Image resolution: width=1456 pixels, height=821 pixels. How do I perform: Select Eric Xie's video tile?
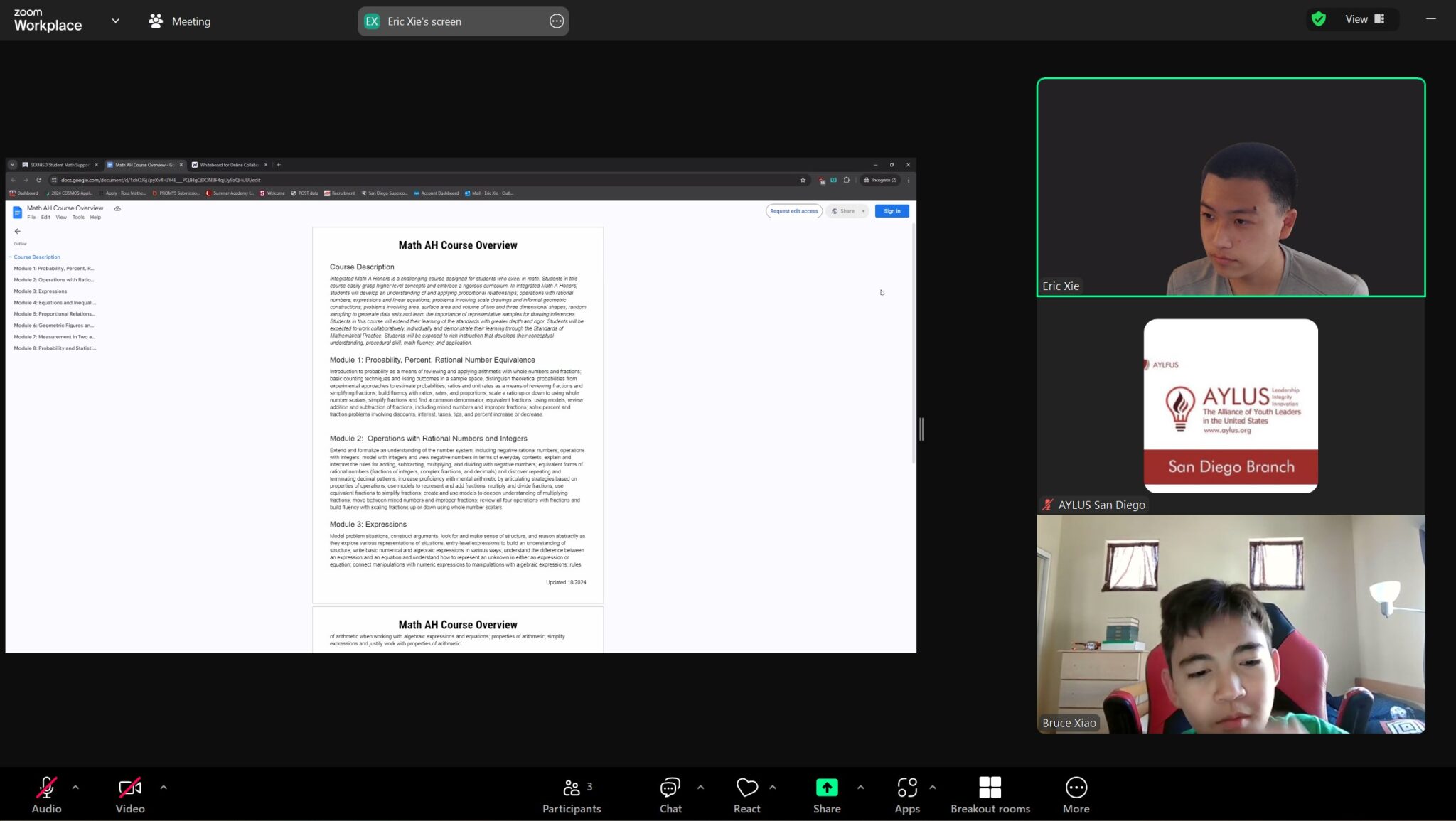(1231, 187)
